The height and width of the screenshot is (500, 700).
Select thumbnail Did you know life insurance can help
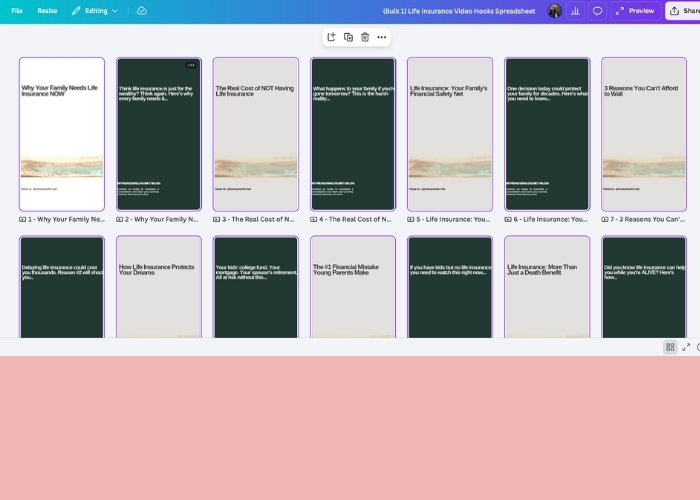(644, 287)
